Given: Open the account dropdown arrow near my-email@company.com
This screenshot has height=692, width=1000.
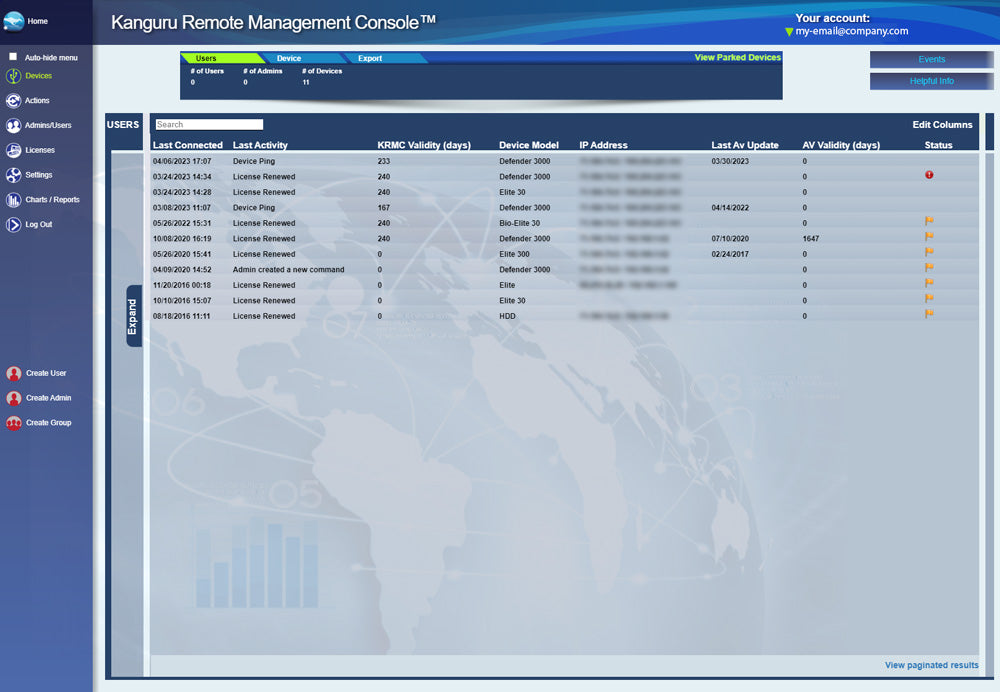Looking at the screenshot, I should tap(789, 32).
